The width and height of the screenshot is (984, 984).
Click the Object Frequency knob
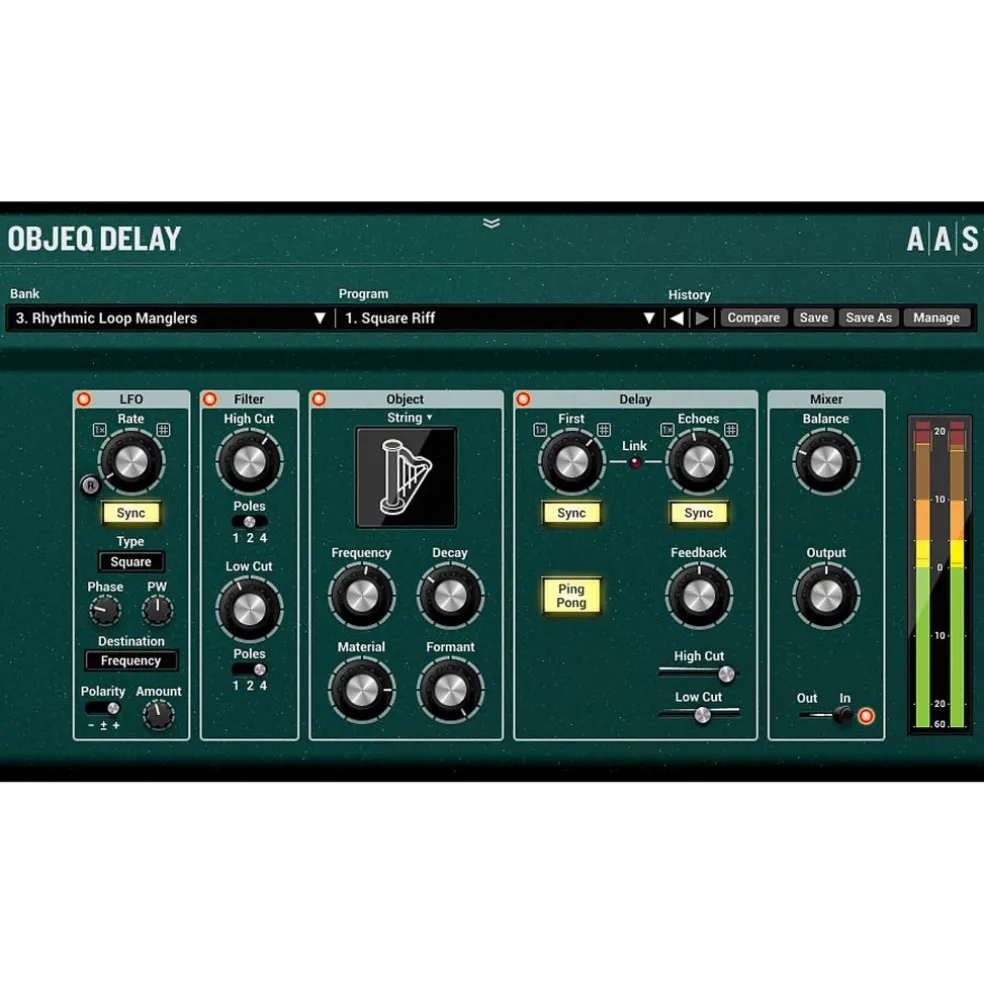[x=362, y=596]
